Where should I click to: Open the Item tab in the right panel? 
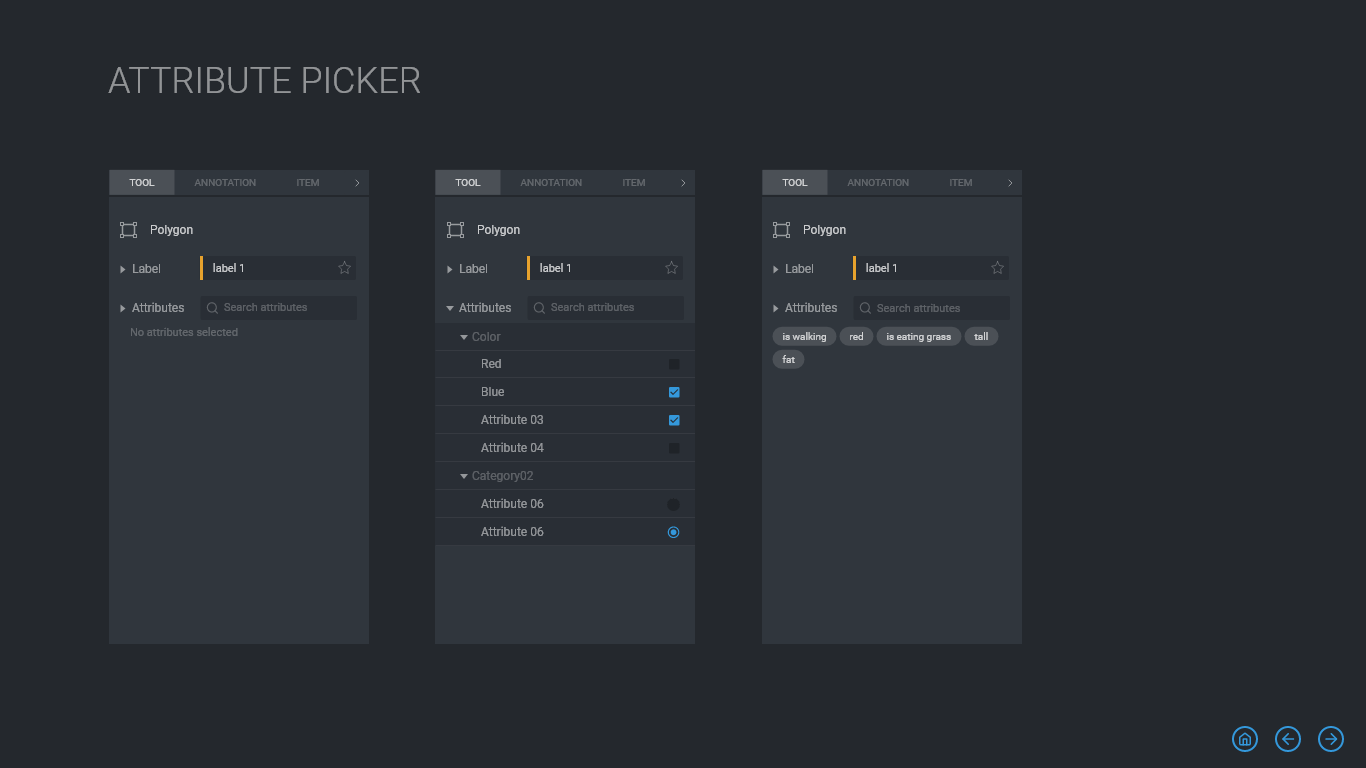pos(961,183)
